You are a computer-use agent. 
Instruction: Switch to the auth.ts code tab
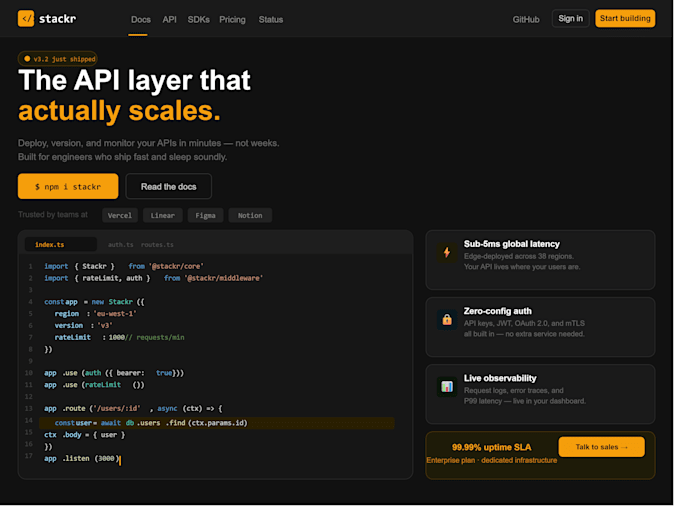[121, 245]
